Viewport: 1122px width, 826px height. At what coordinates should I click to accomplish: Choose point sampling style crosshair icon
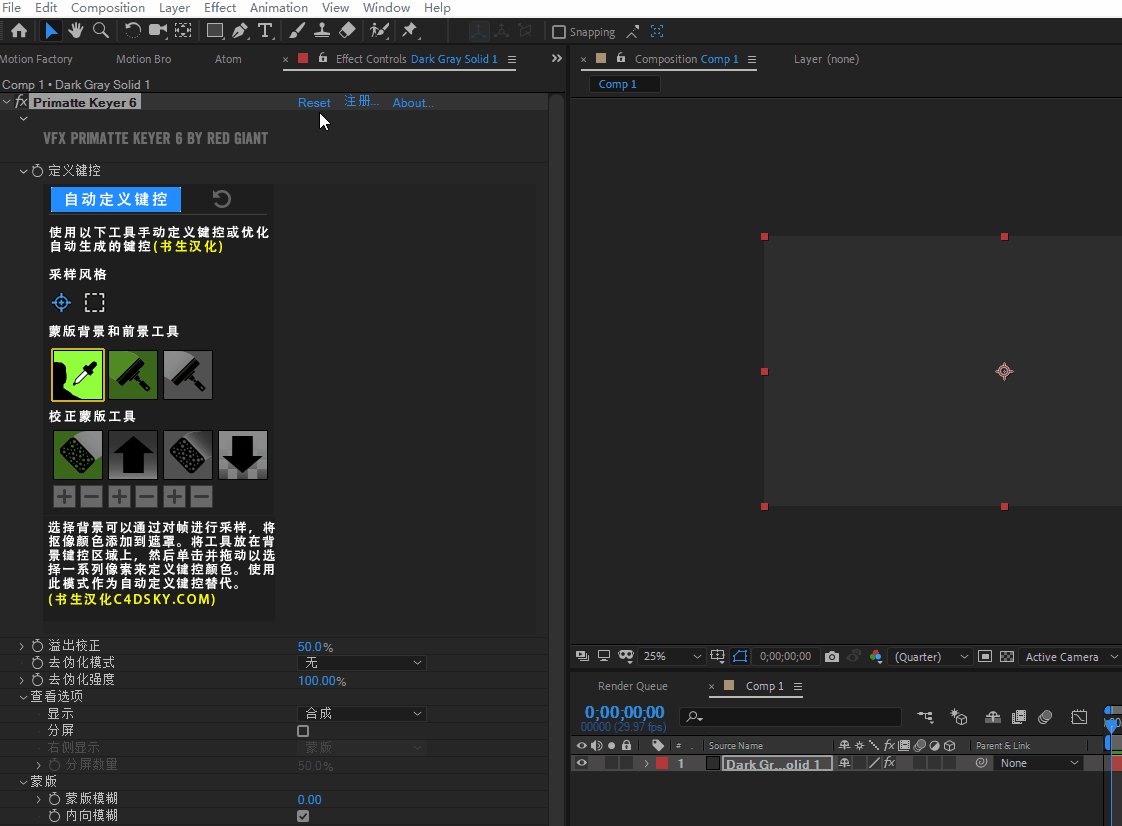click(62, 303)
